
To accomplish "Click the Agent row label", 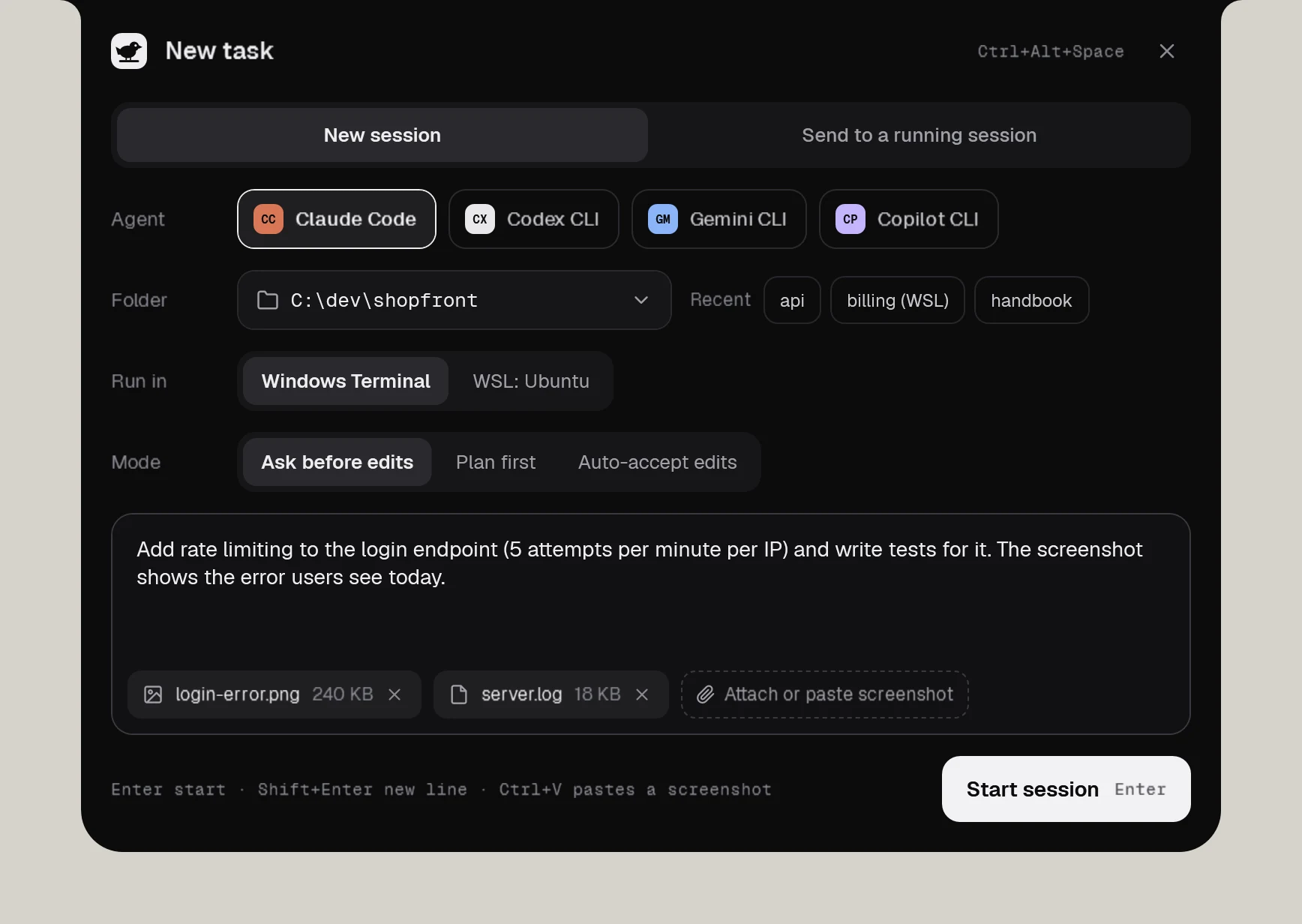I will point(138,219).
